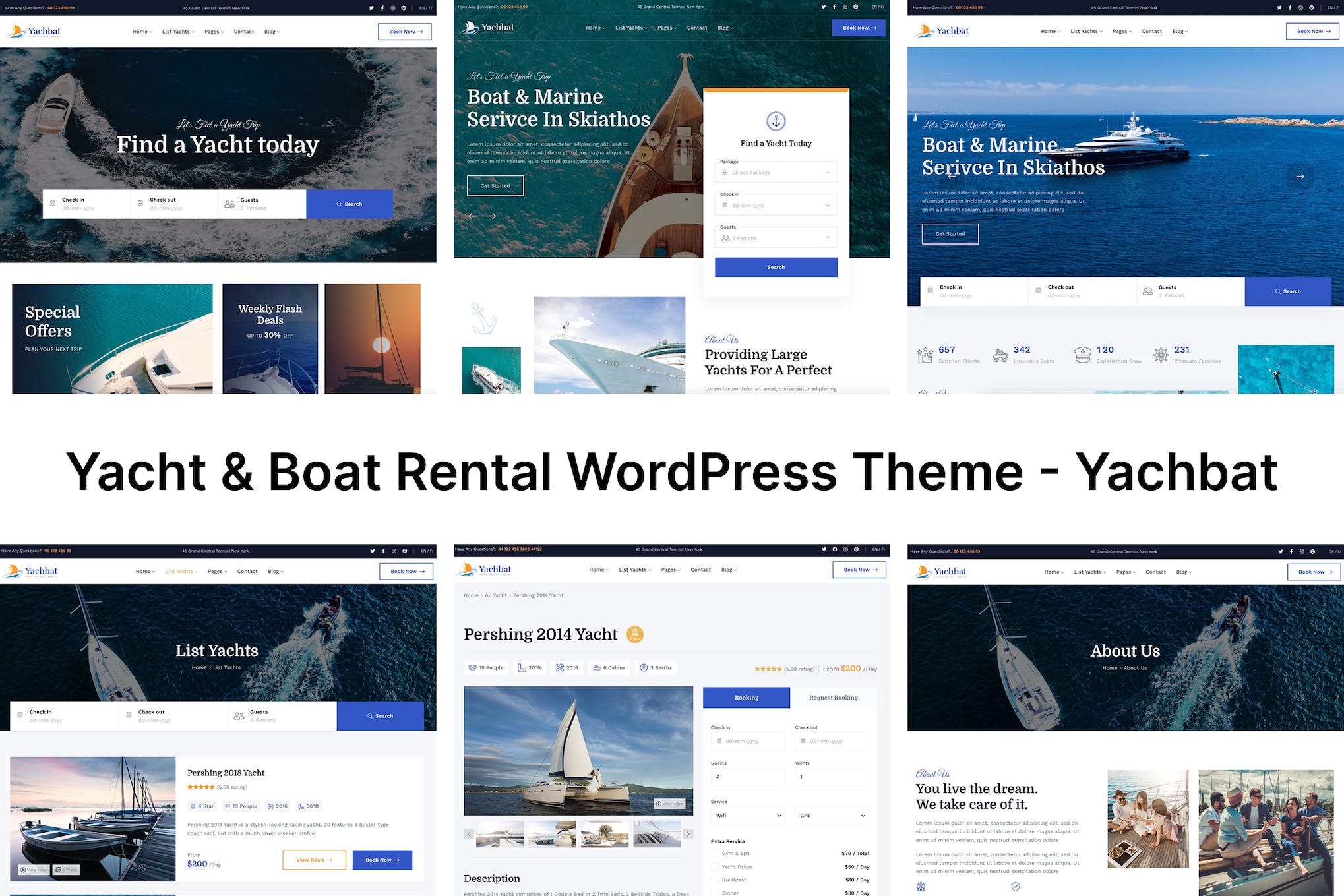1344x896 pixels.
Task: Switch to the Request Booking tab
Action: click(x=834, y=698)
